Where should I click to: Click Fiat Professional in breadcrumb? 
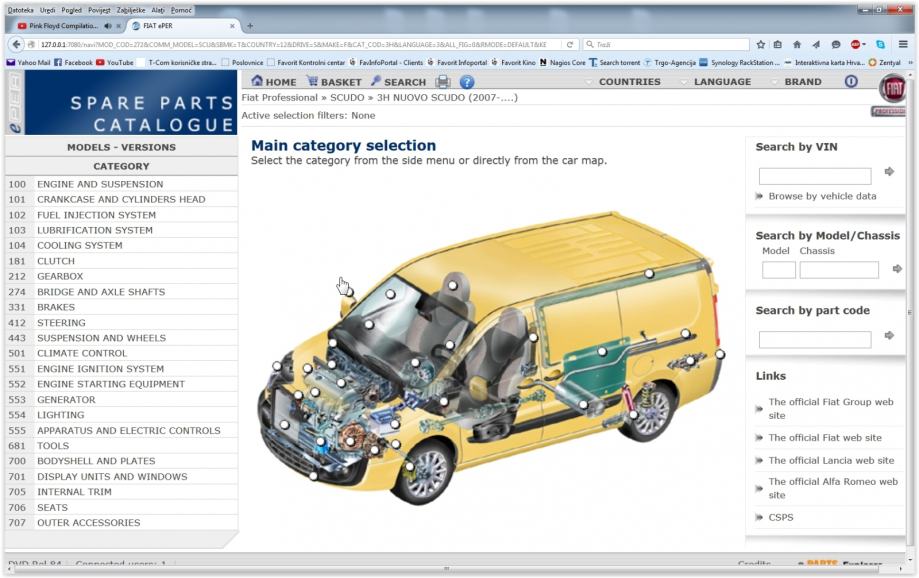(x=280, y=98)
